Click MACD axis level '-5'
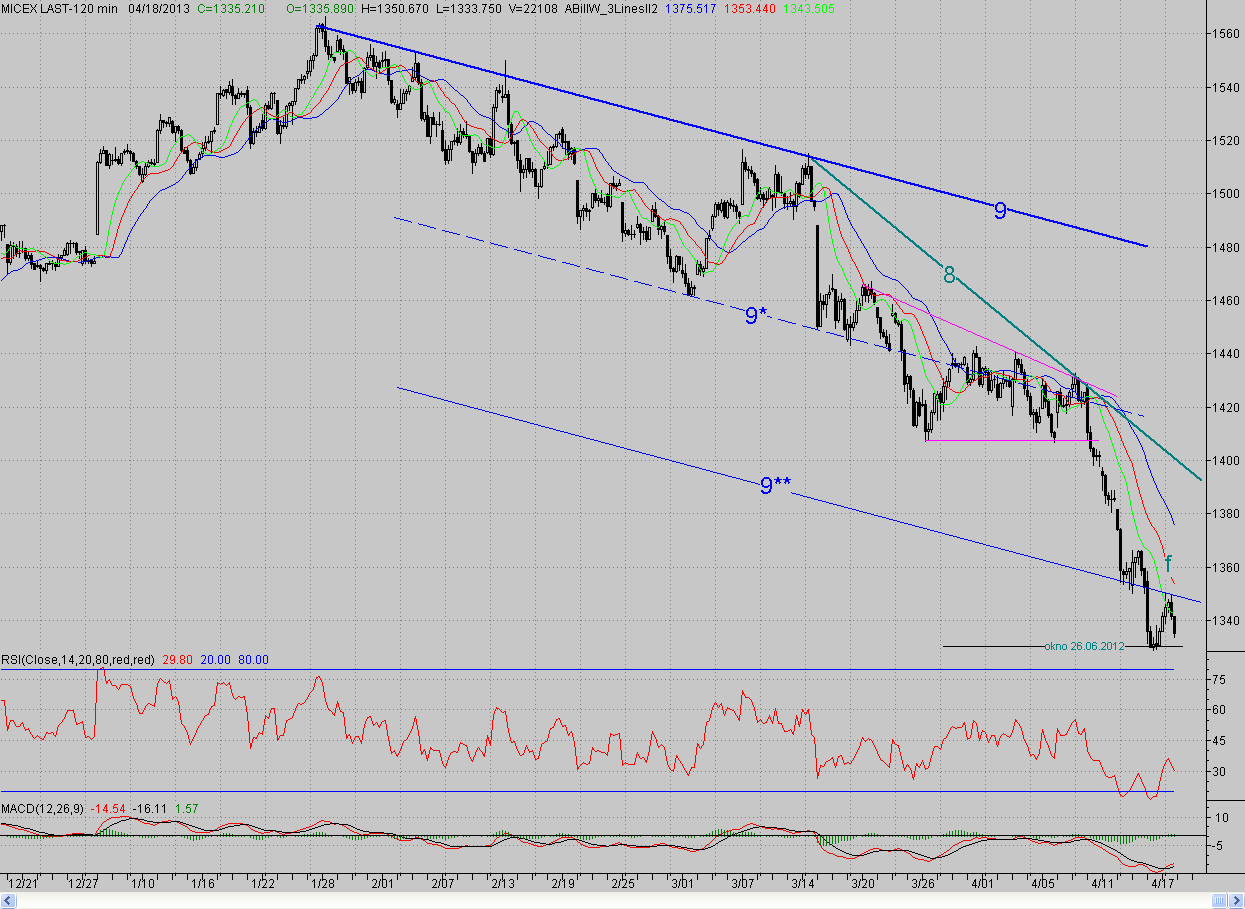This screenshot has height=909, width=1245. click(x=1218, y=846)
